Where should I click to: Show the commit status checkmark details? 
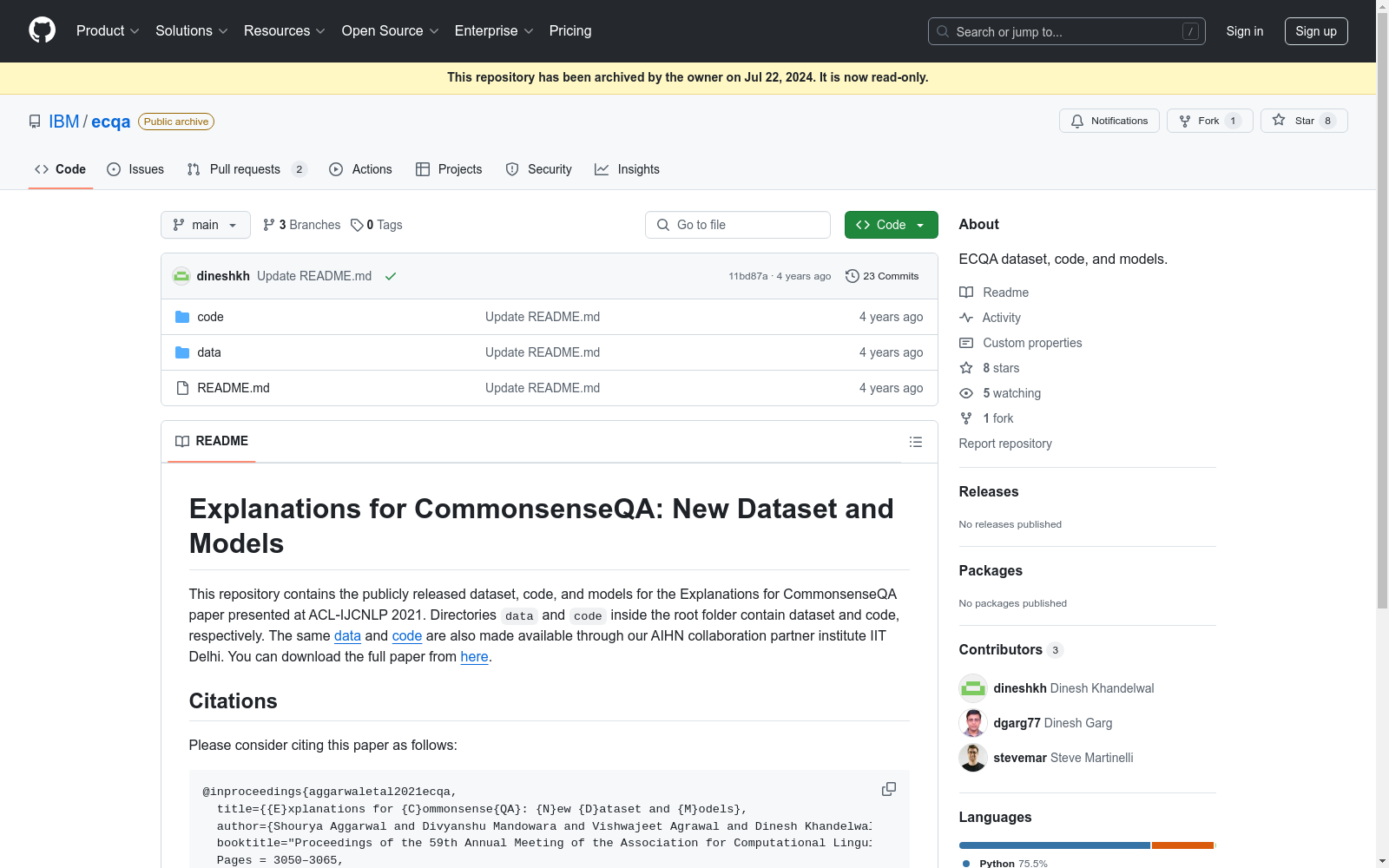click(391, 276)
